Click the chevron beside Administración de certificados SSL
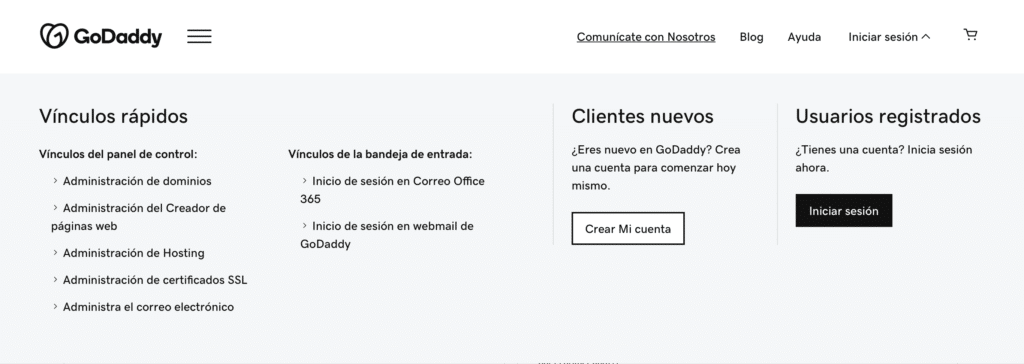 click(x=56, y=279)
